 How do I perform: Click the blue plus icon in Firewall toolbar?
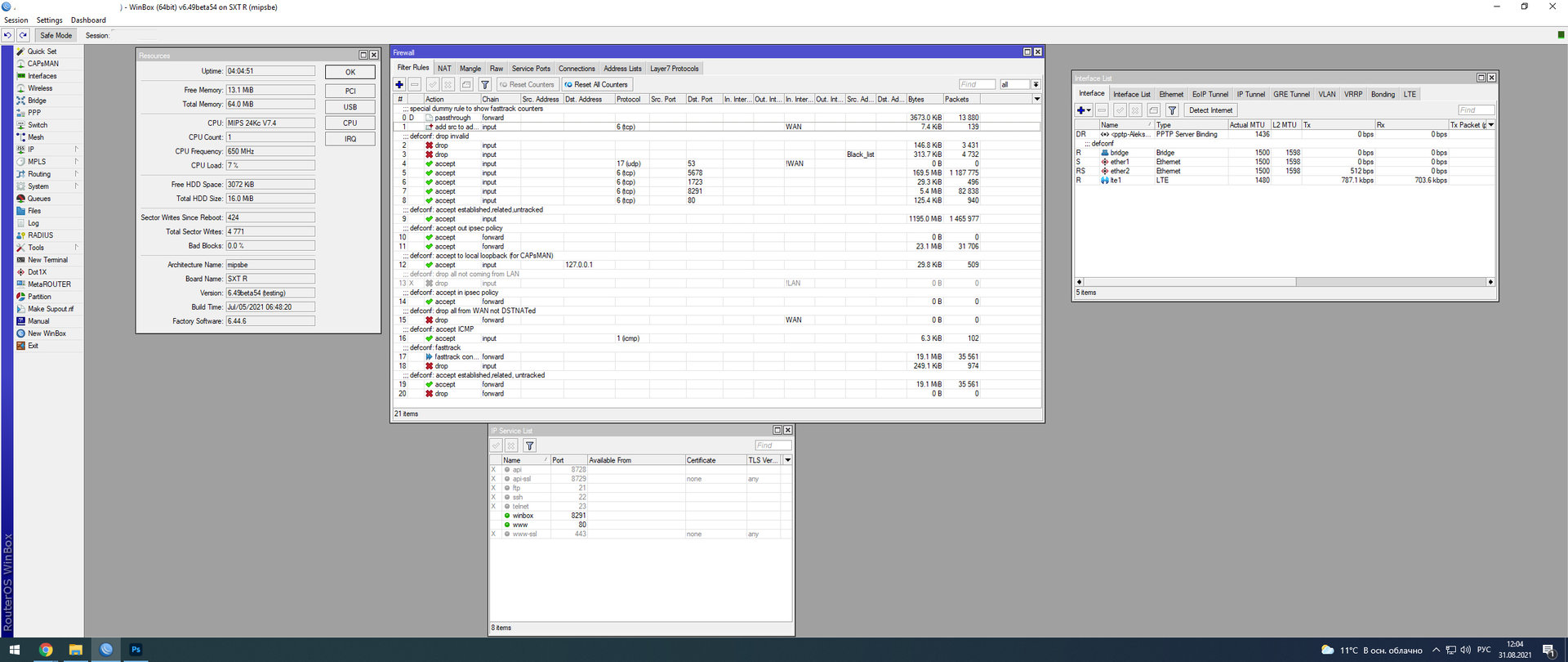399,84
